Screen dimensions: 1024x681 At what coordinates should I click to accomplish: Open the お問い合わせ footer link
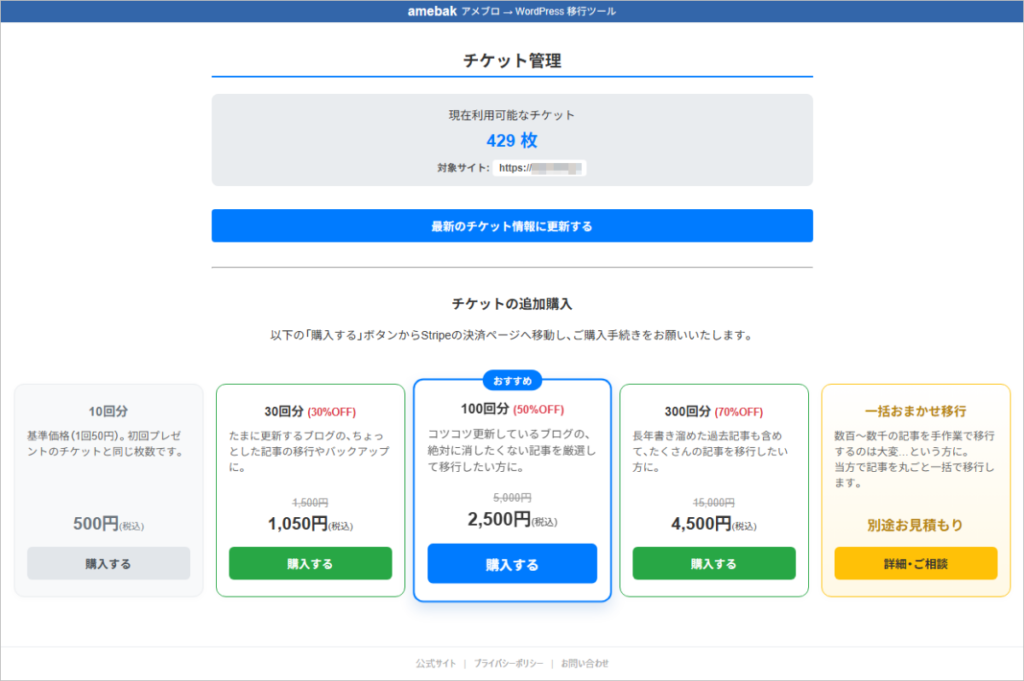584,663
